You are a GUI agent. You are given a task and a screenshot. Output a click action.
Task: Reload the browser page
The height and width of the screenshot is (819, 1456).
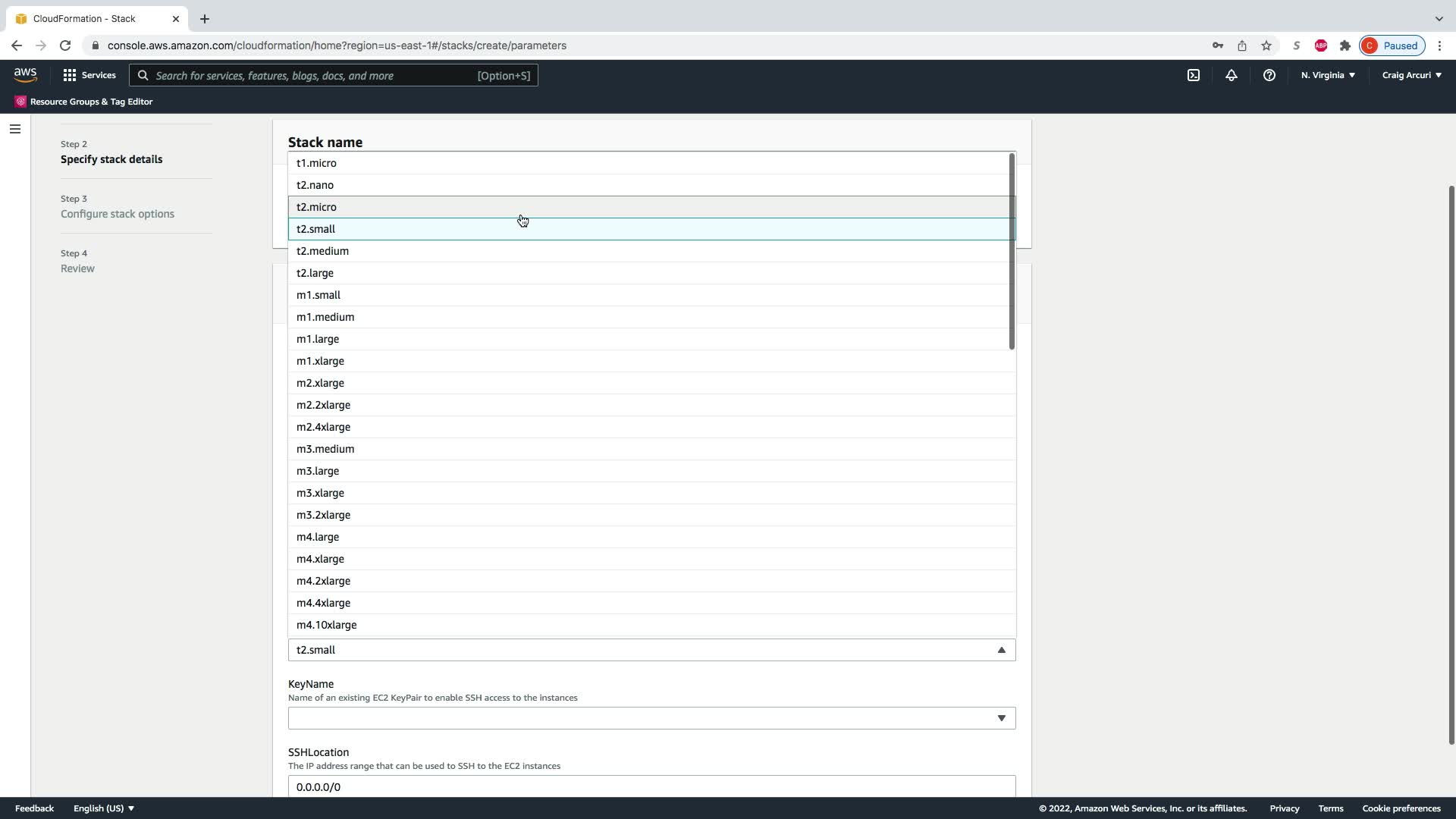pyautogui.click(x=65, y=45)
